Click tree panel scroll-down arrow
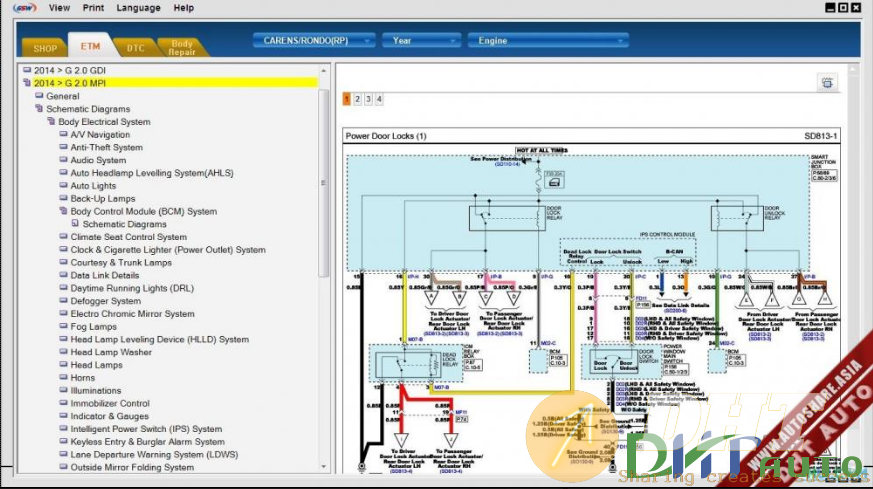Viewport: 873px width, 489px height. point(323,467)
